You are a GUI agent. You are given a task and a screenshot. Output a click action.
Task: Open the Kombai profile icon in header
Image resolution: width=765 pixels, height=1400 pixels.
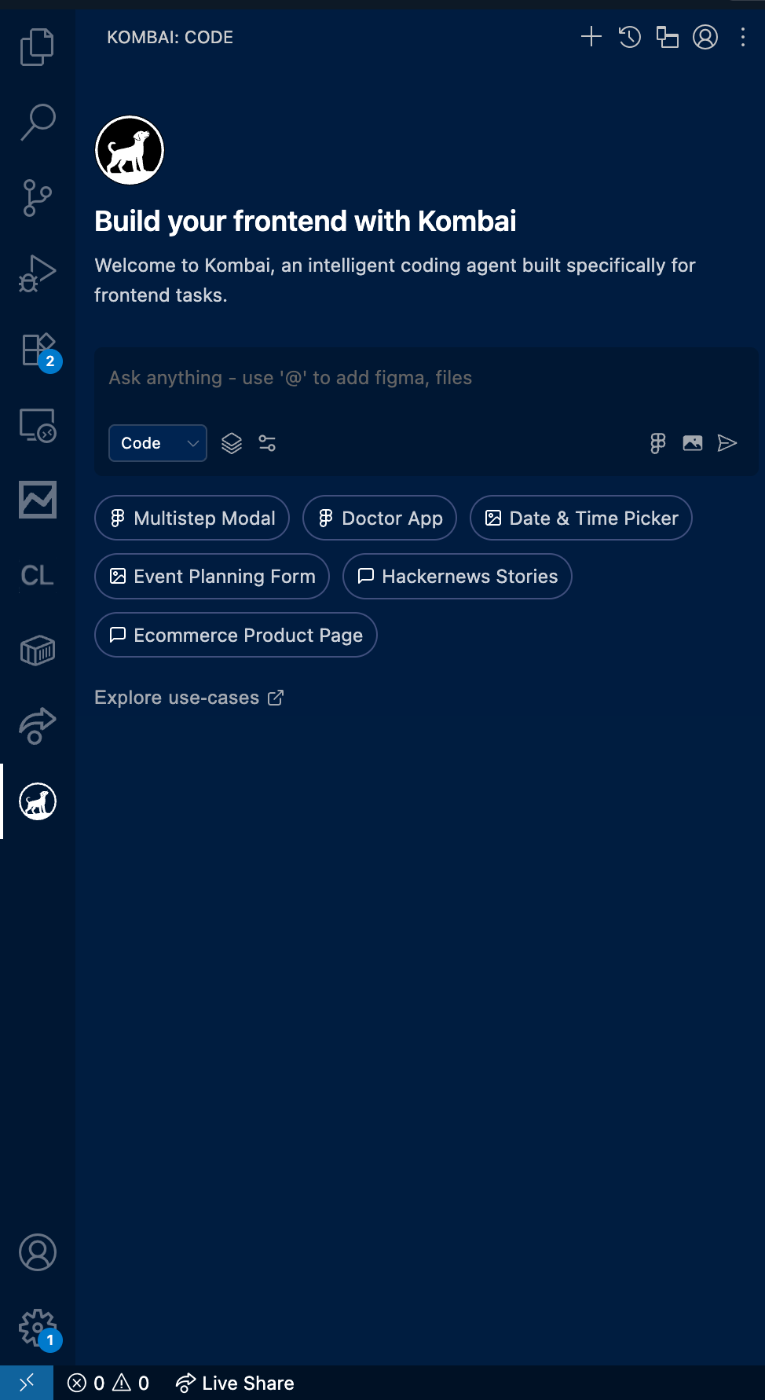[x=705, y=37]
